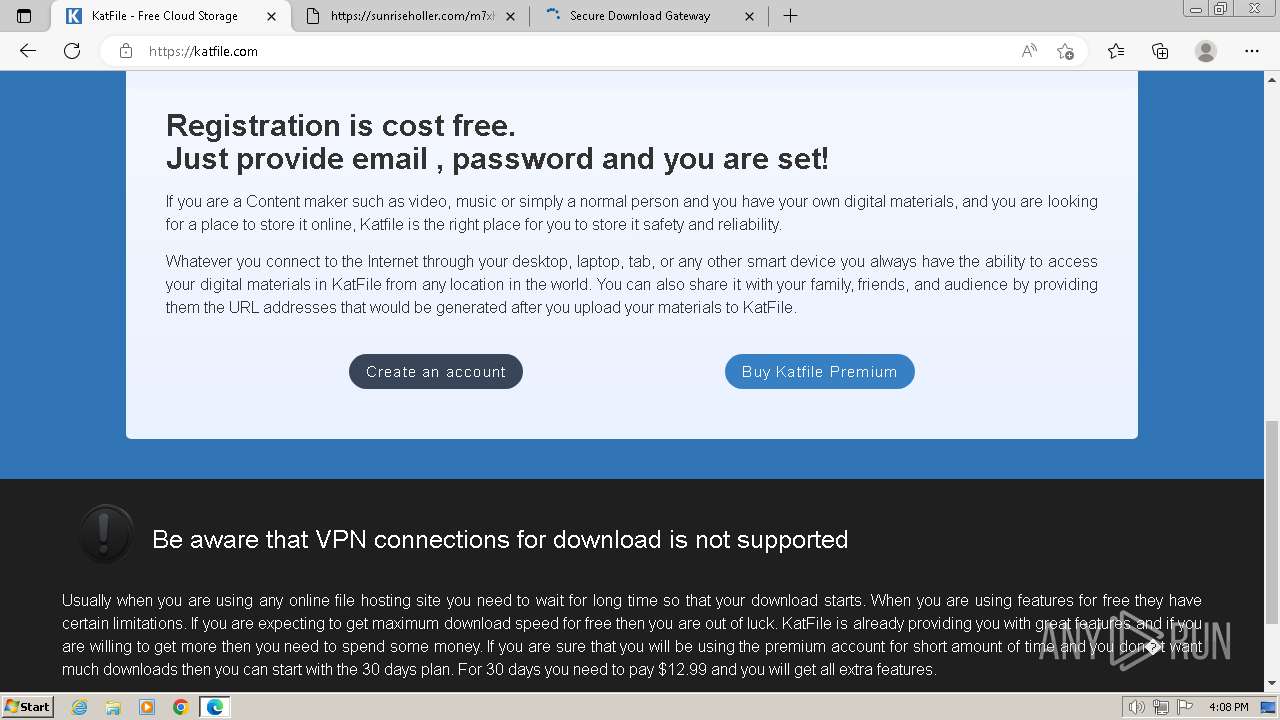Click the page vertical scrollbar thumb

(1272, 520)
